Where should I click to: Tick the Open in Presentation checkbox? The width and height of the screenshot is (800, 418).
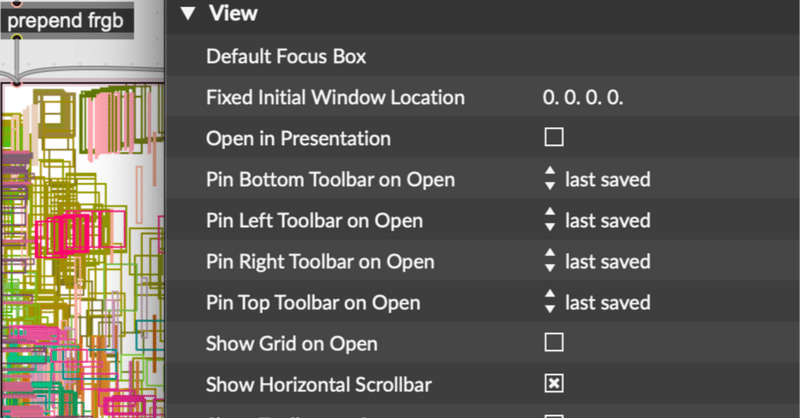tap(554, 138)
